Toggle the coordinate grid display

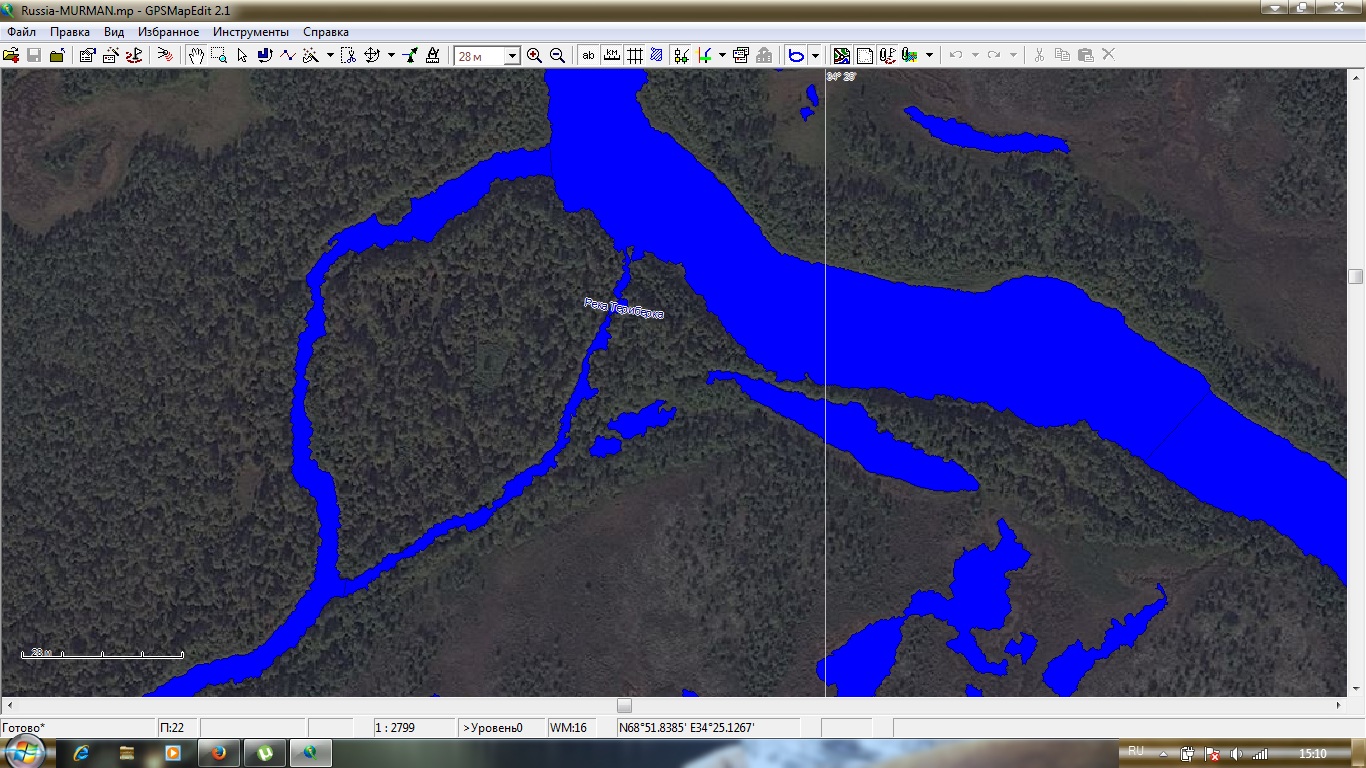(634, 56)
